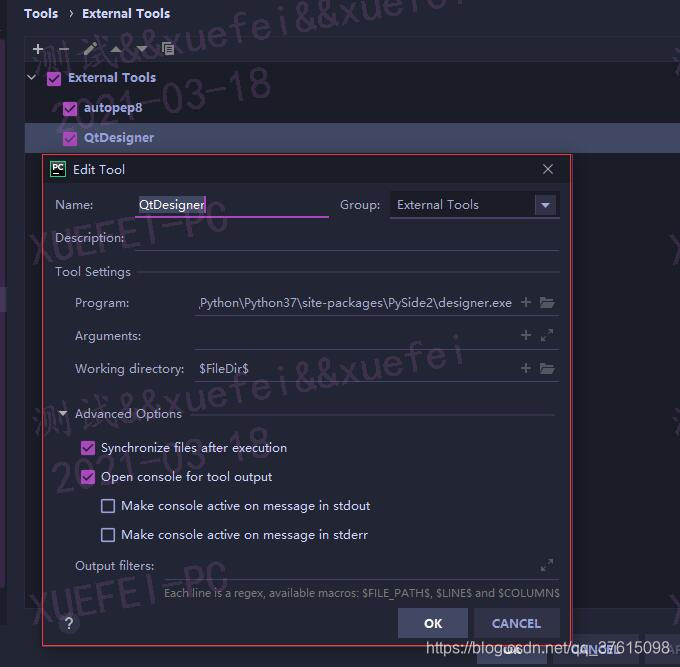
Task: Disable Synchronize files after execution
Action: [88, 448]
